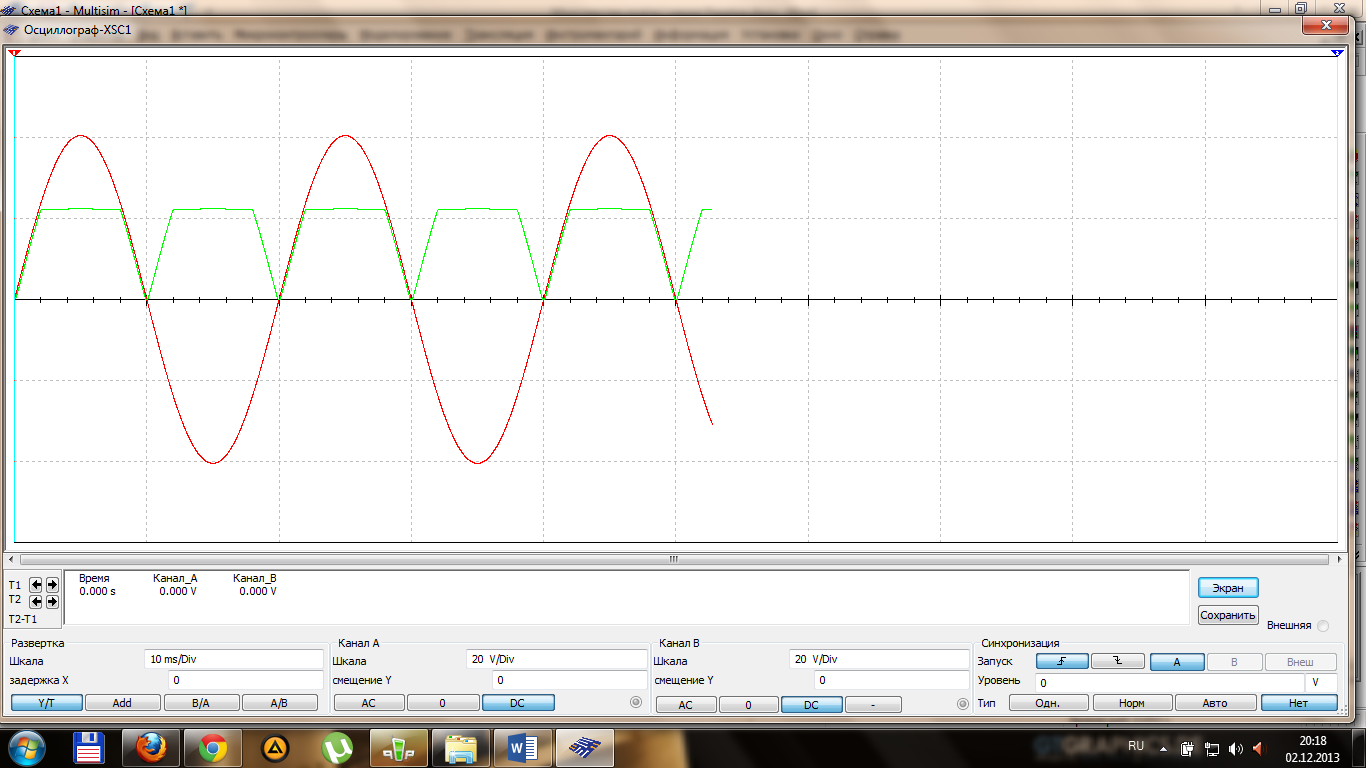Click Экран button to reverse background
The height and width of the screenshot is (768, 1366).
[1228, 588]
